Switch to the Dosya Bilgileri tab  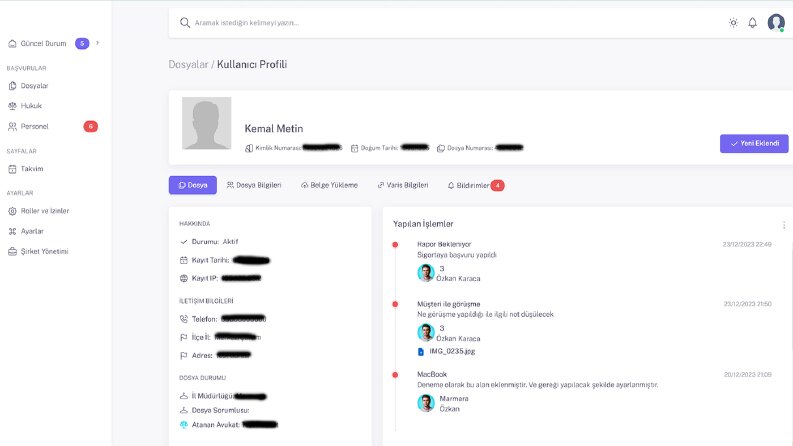(x=254, y=185)
